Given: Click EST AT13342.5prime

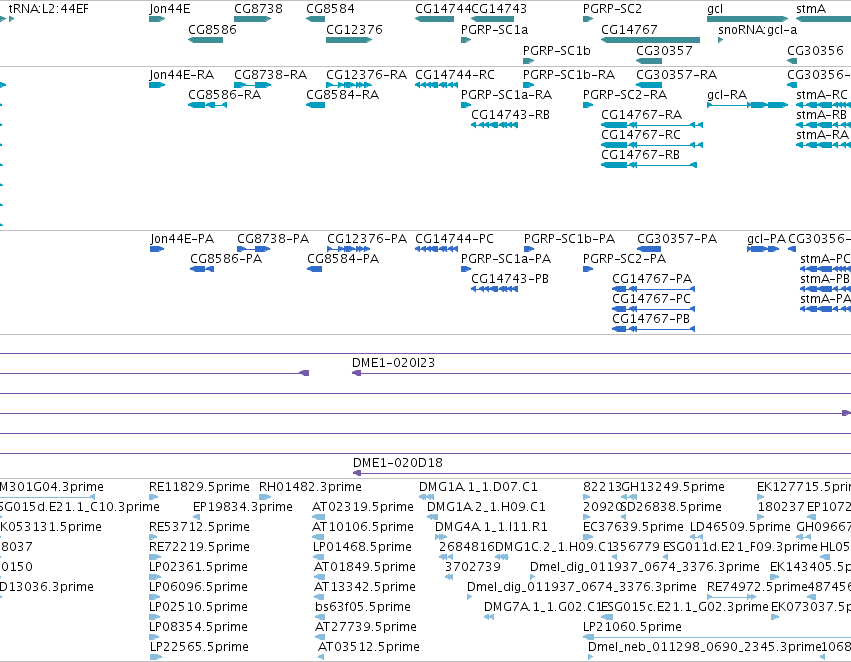Looking at the screenshot, I should (365, 588).
